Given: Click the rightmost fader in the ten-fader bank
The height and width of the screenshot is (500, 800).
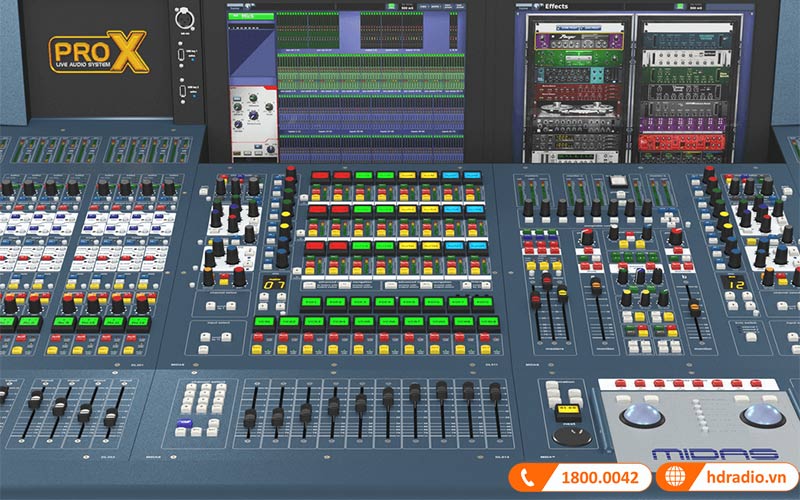Looking at the screenshot, I should (x=495, y=392).
